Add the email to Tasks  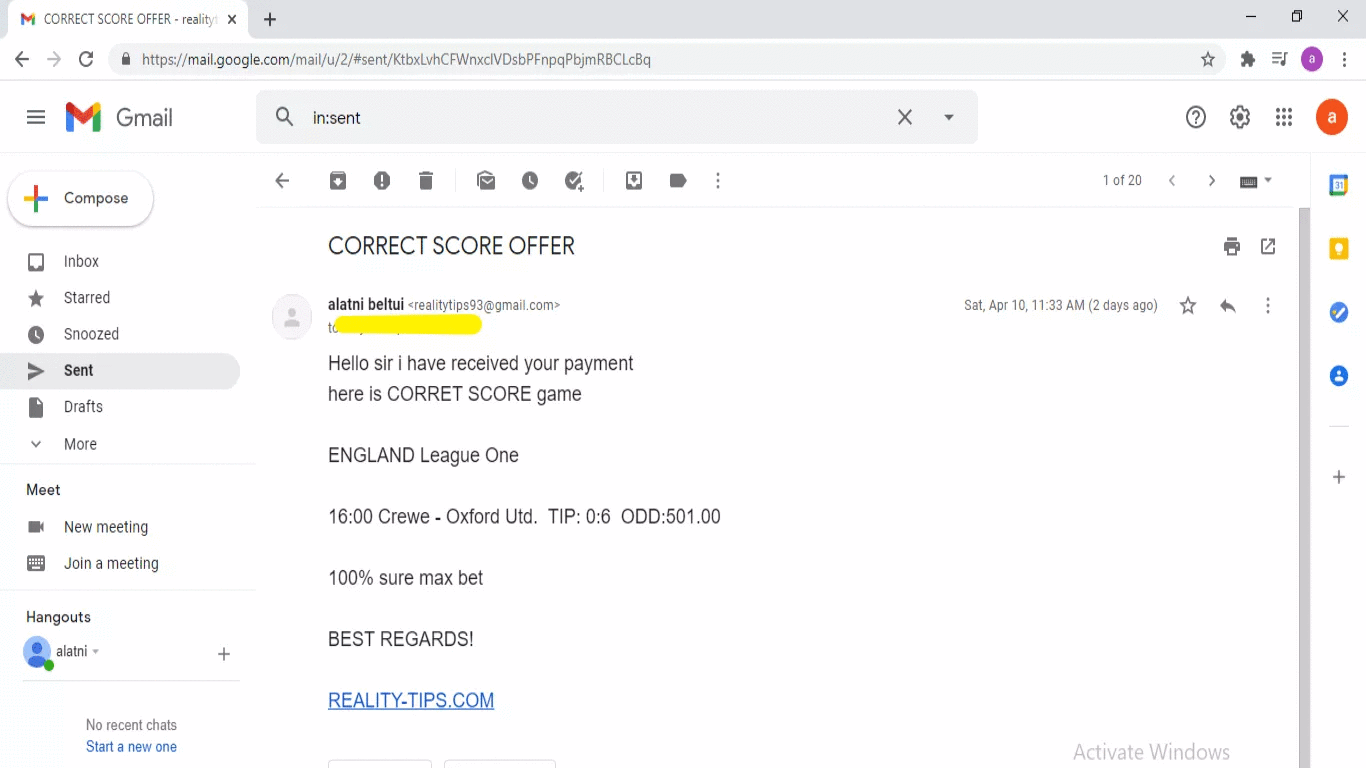coord(574,181)
